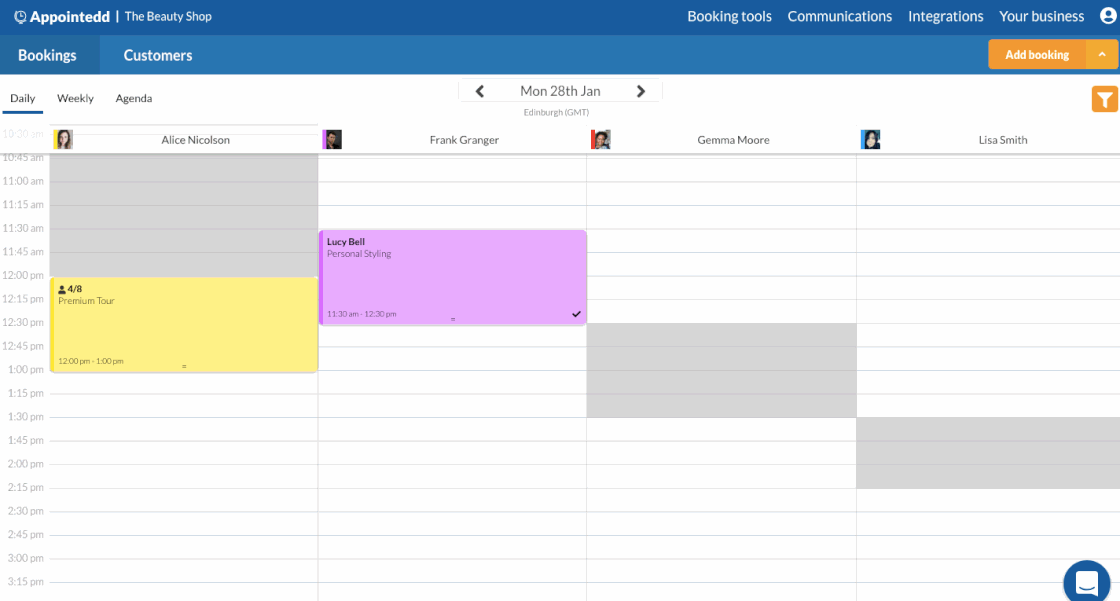1120x601 pixels.
Task: Click Lisa Smith's avatar photo
Action: coord(870,140)
